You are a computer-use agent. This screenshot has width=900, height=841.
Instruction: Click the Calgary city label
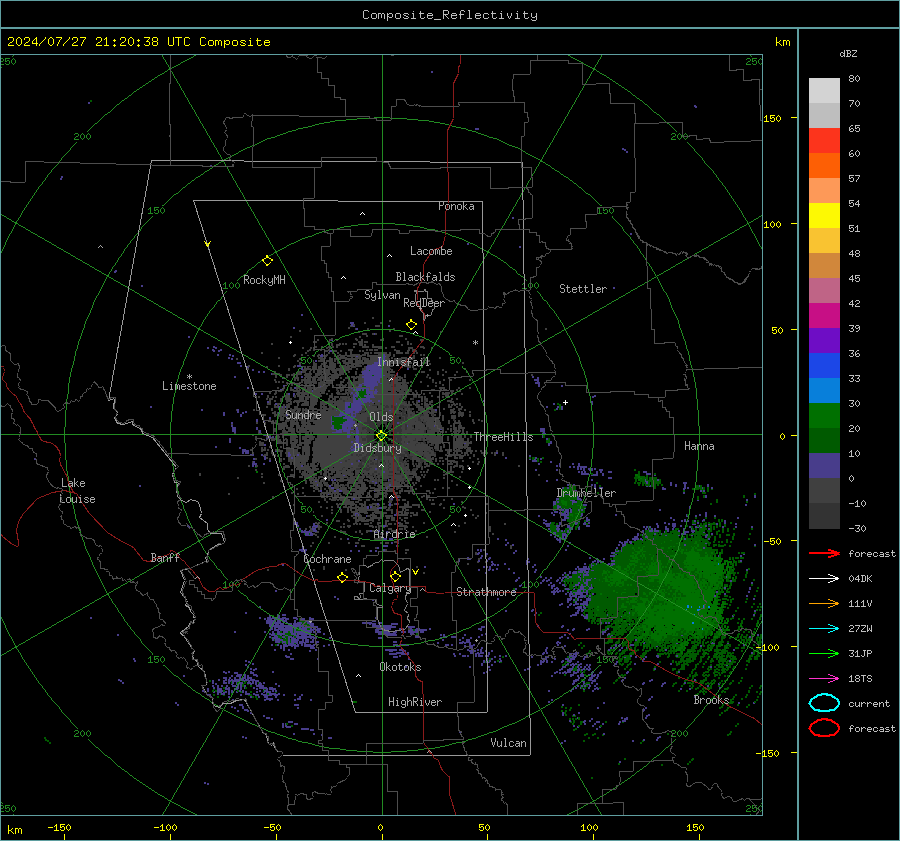(x=390, y=588)
